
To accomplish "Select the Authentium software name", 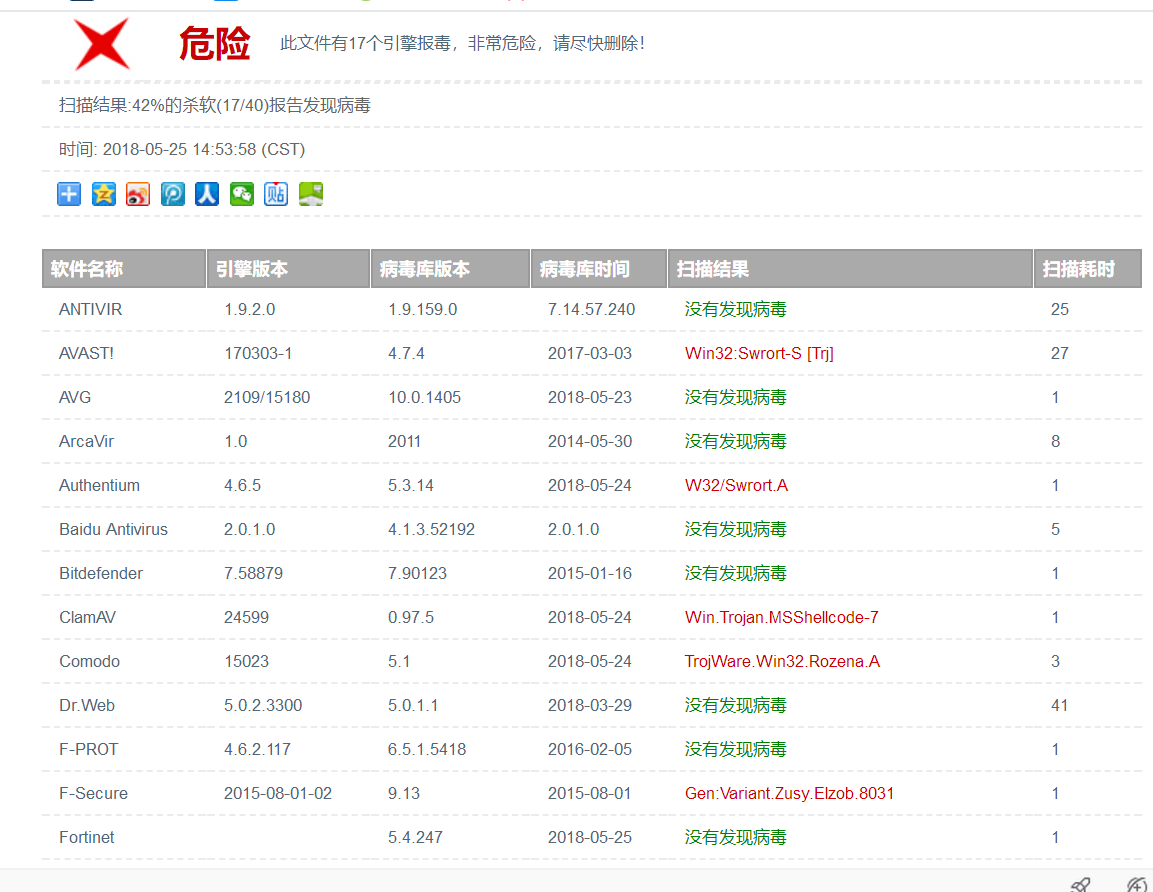I will [99, 486].
